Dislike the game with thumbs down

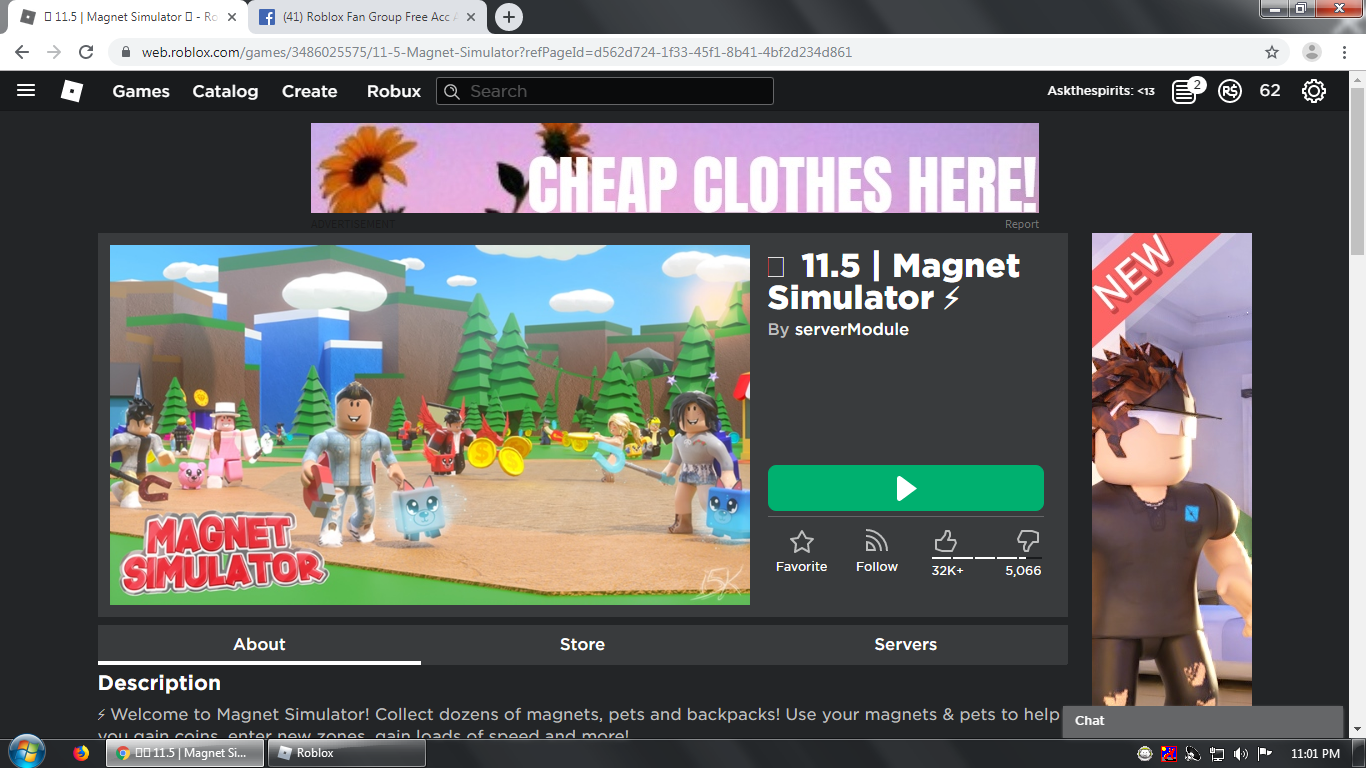pyautogui.click(x=1028, y=542)
